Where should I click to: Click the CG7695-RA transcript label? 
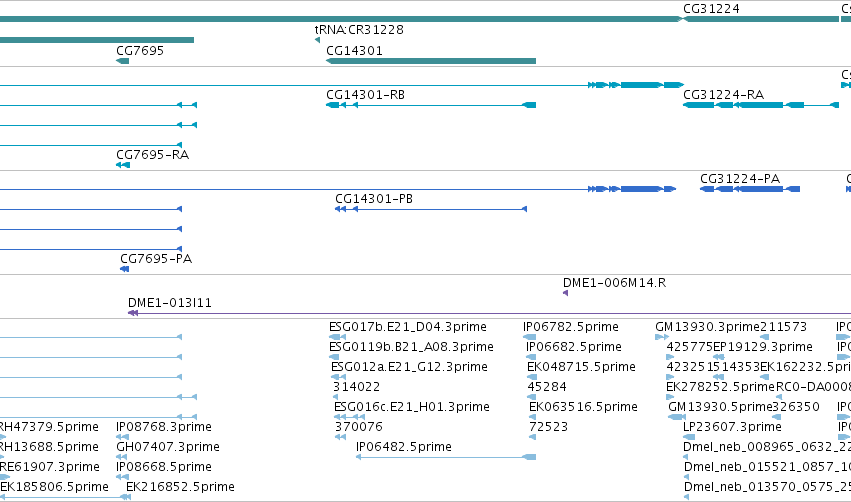pos(153,155)
